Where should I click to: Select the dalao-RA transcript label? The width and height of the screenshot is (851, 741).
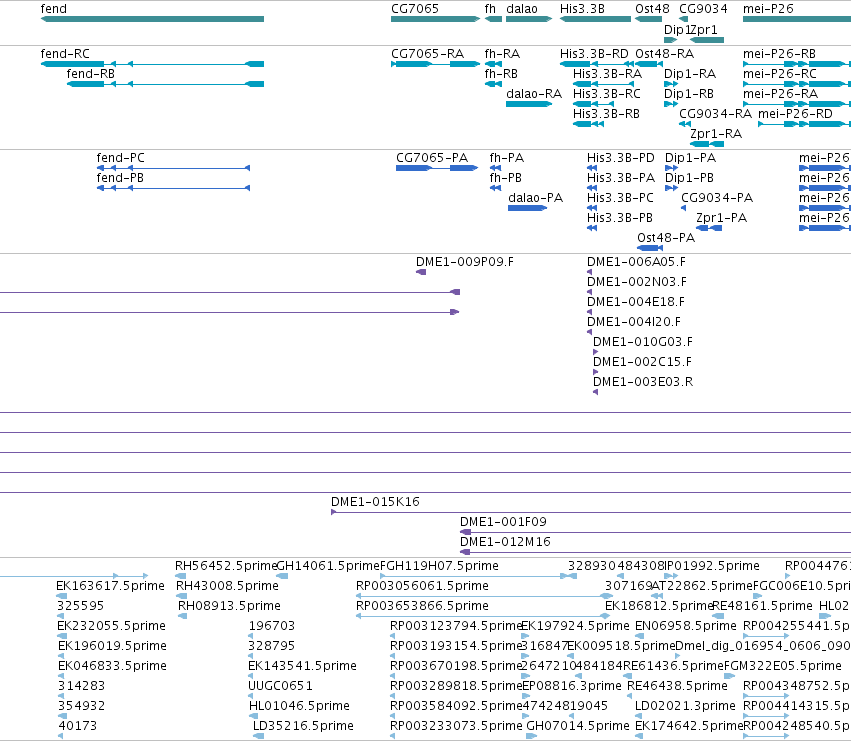534,94
